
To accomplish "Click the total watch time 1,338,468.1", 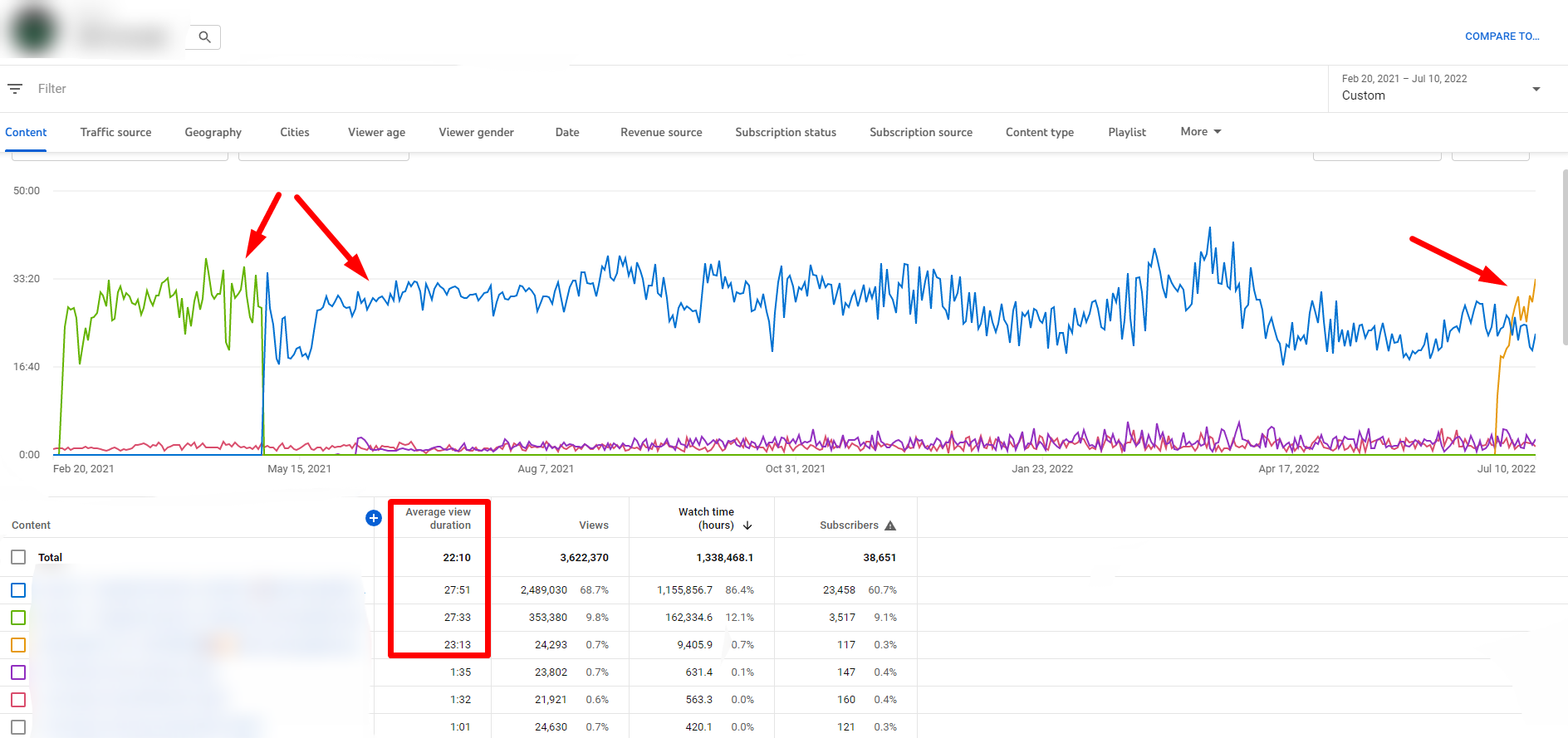I will [x=724, y=558].
